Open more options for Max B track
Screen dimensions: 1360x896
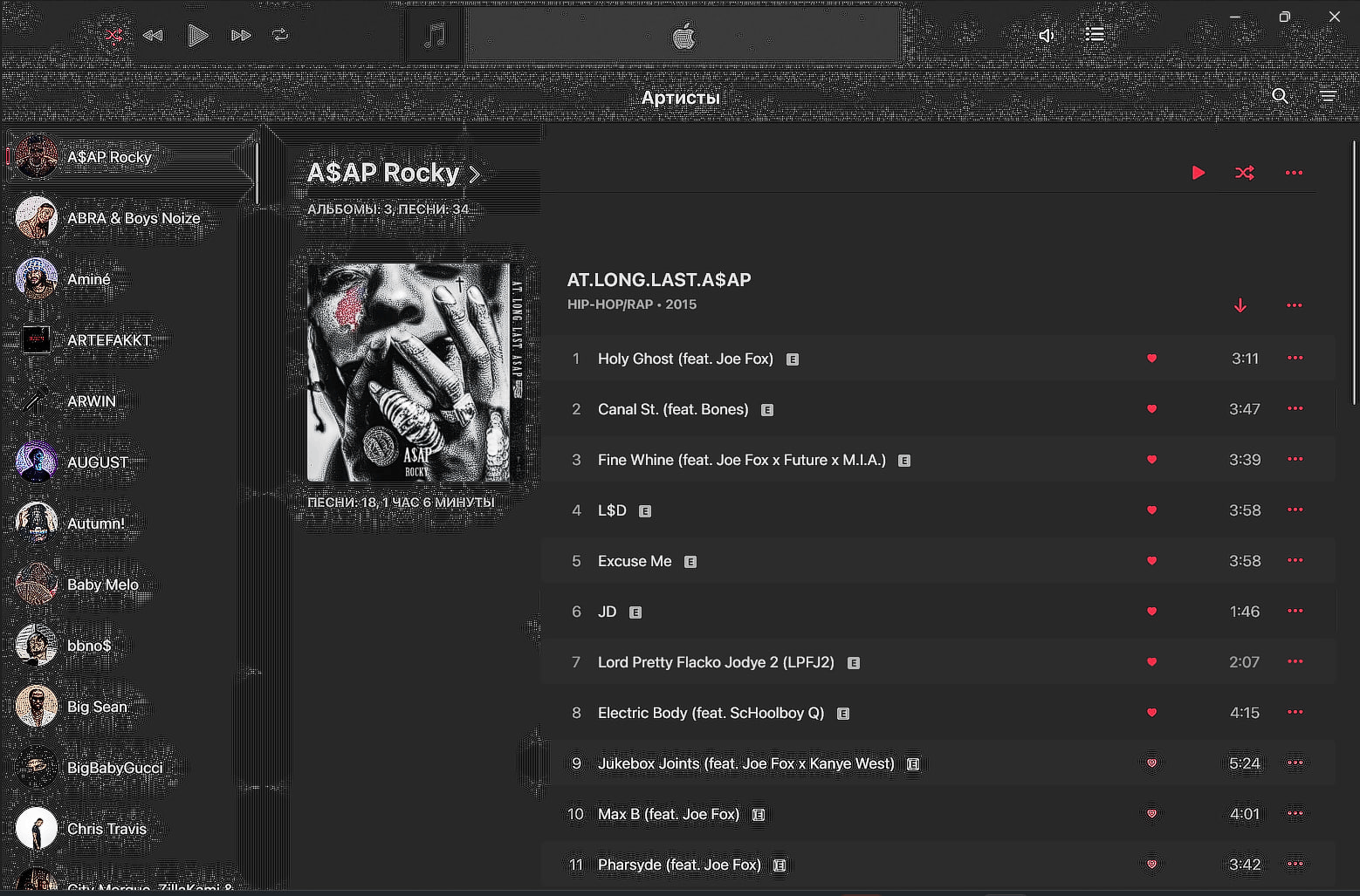coord(1295,813)
